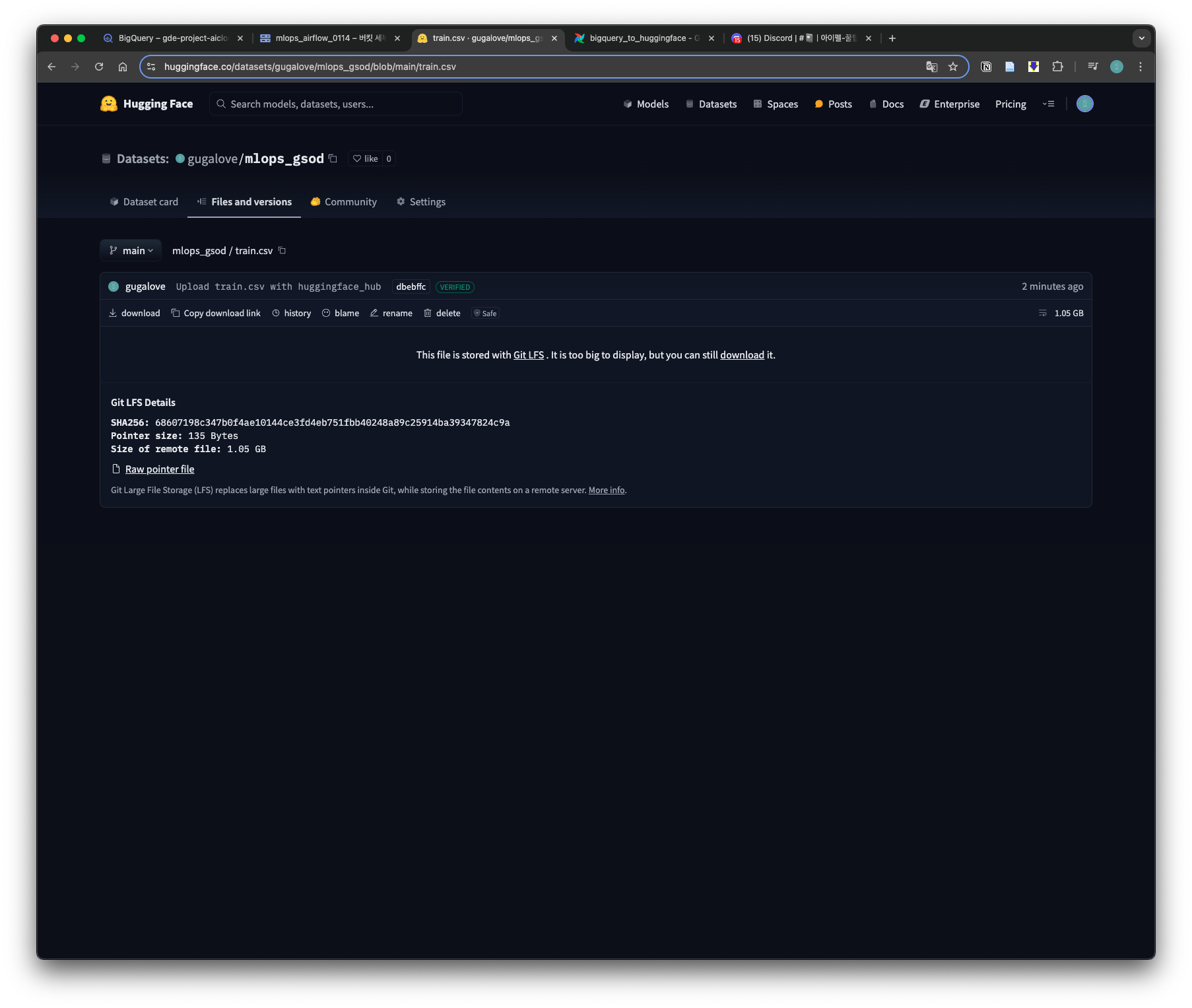The image size is (1192, 1008).
Task: Open Chrome three-dot menu
Action: [1141, 67]
